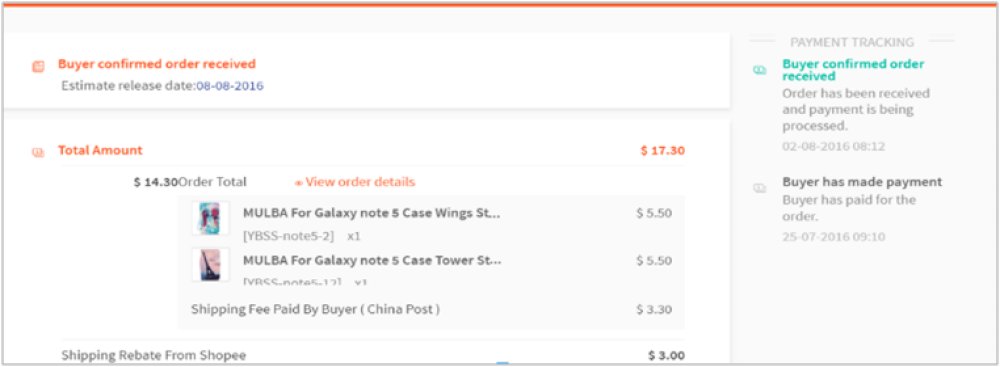Click the Shipping Fee Paid By Buyer row

(431, 310)
